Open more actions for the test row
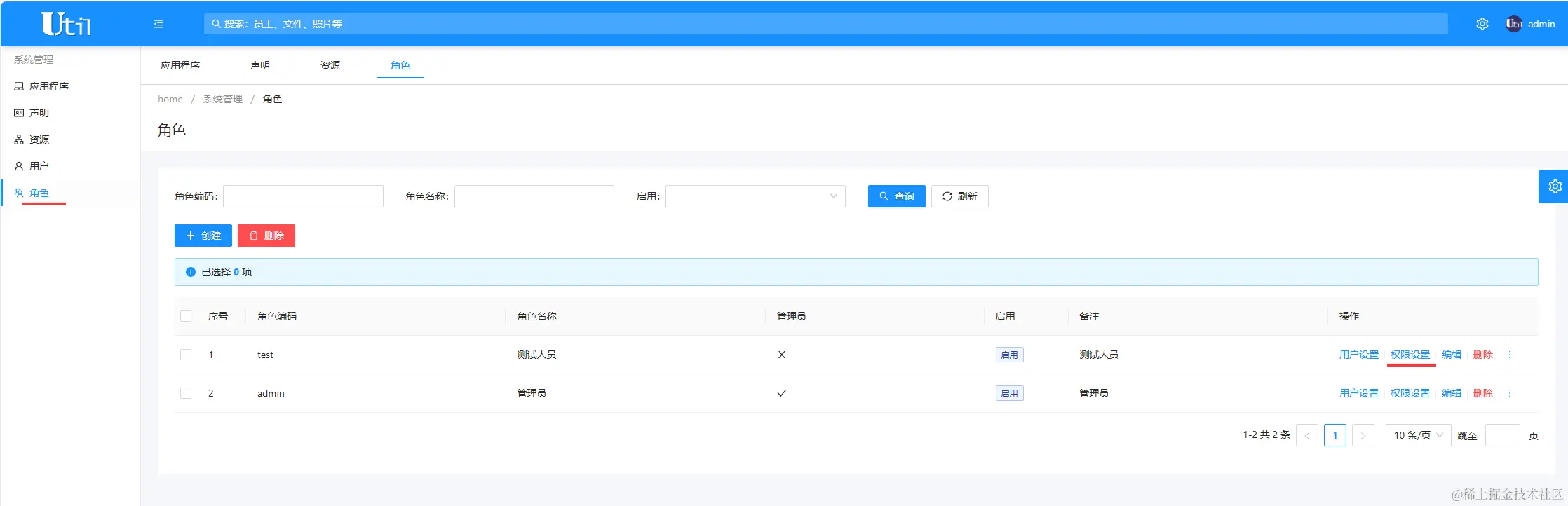 1510,355
